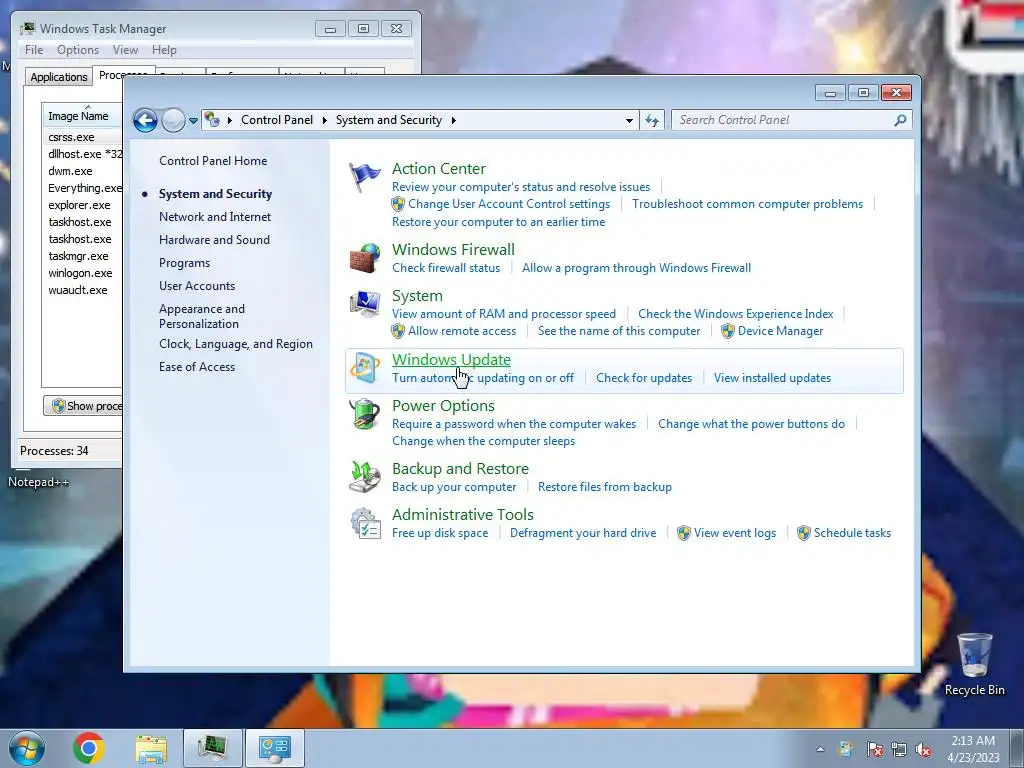Open the Power Options battery icon
Viewport: 1024px width, 768px height.
tap(364, 414)
